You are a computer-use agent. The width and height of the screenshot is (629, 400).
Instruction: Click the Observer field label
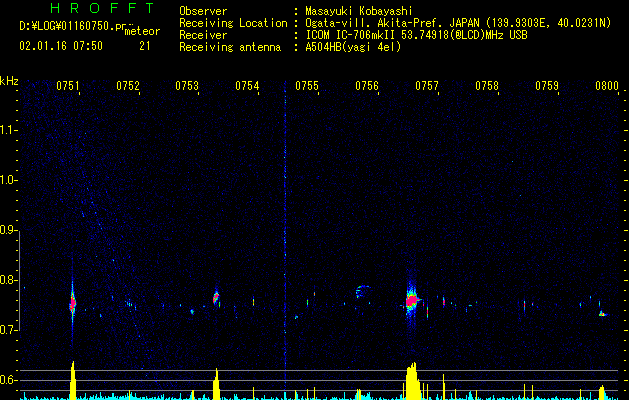click(x=203, y=11)
